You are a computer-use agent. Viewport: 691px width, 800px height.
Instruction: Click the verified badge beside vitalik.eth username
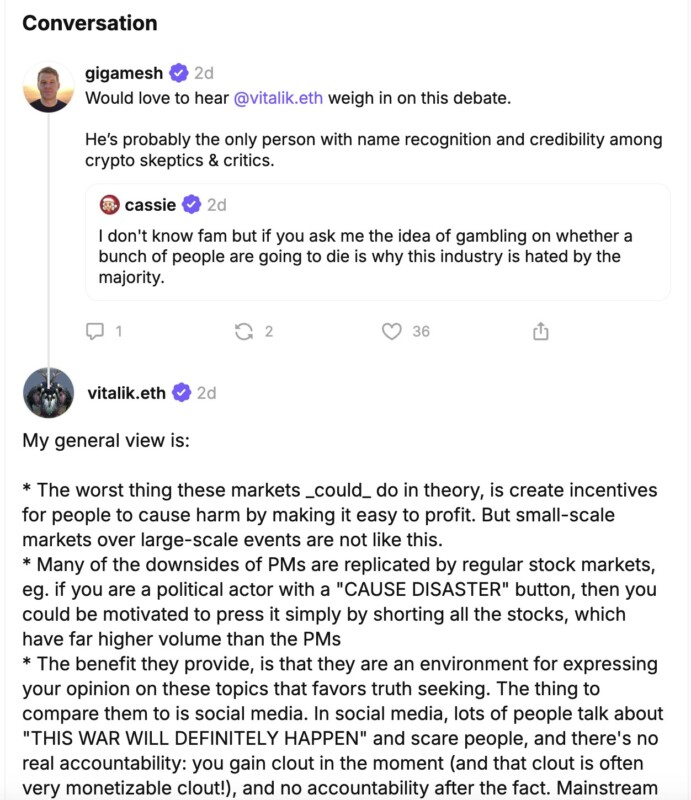click(181, 392)
